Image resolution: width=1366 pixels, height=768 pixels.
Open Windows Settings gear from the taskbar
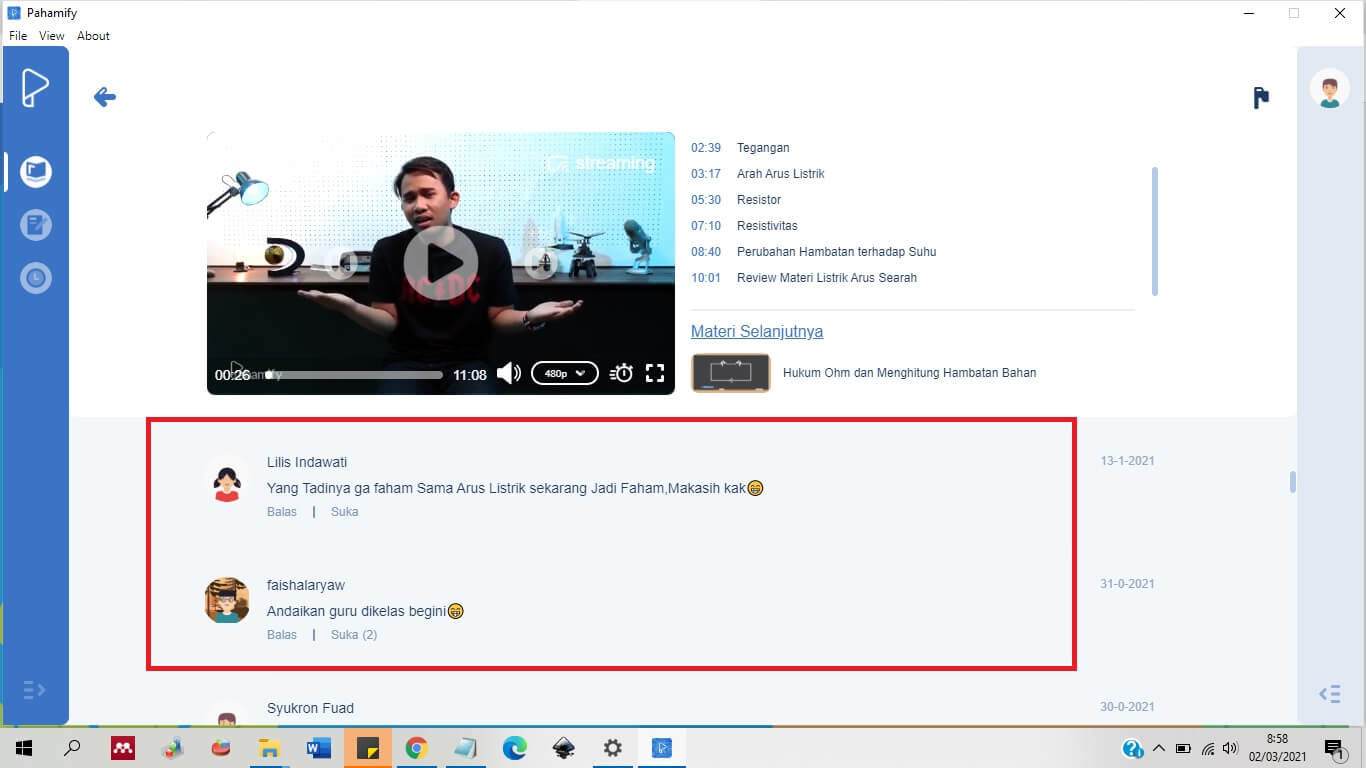click(x=612, y=748)
